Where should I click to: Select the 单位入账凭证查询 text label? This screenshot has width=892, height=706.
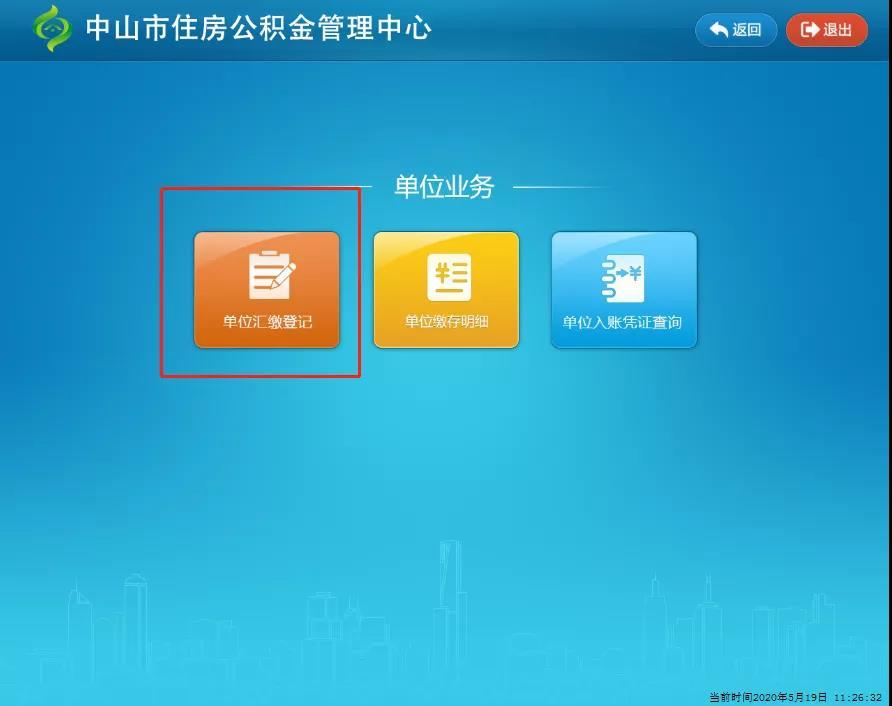(x=623, y=323)
